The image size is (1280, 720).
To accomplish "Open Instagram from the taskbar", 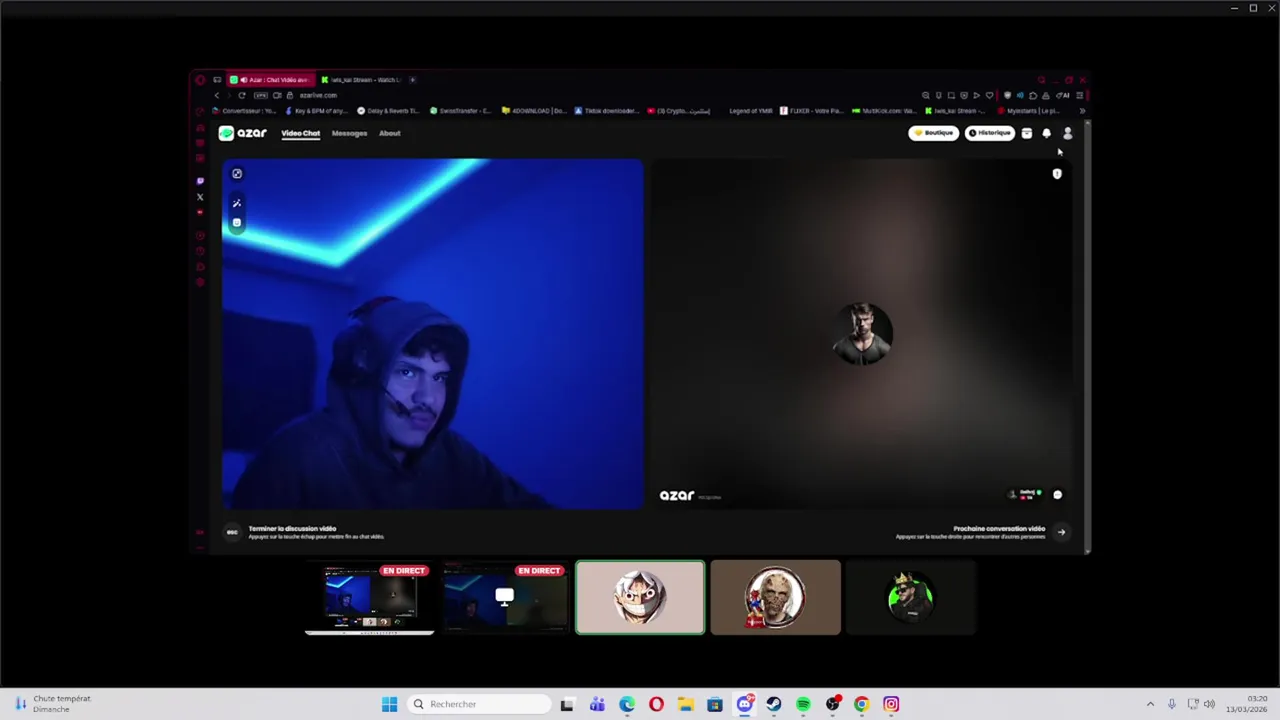I will pos(891,704).
